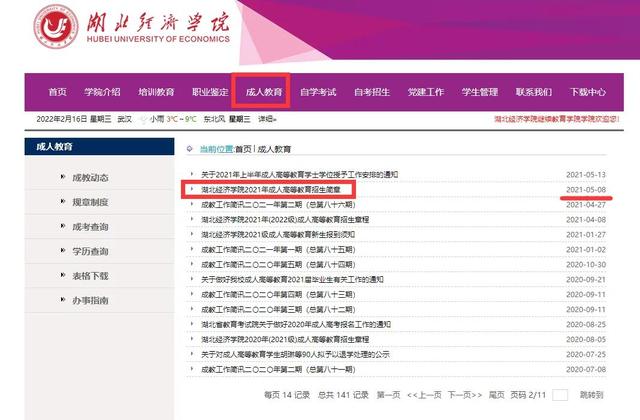Image resolution: width=640 pixels, height=420 pixels.
Task: Open 成教工作简讯二〇二一年第一期 article
Action: pos(278,250)
